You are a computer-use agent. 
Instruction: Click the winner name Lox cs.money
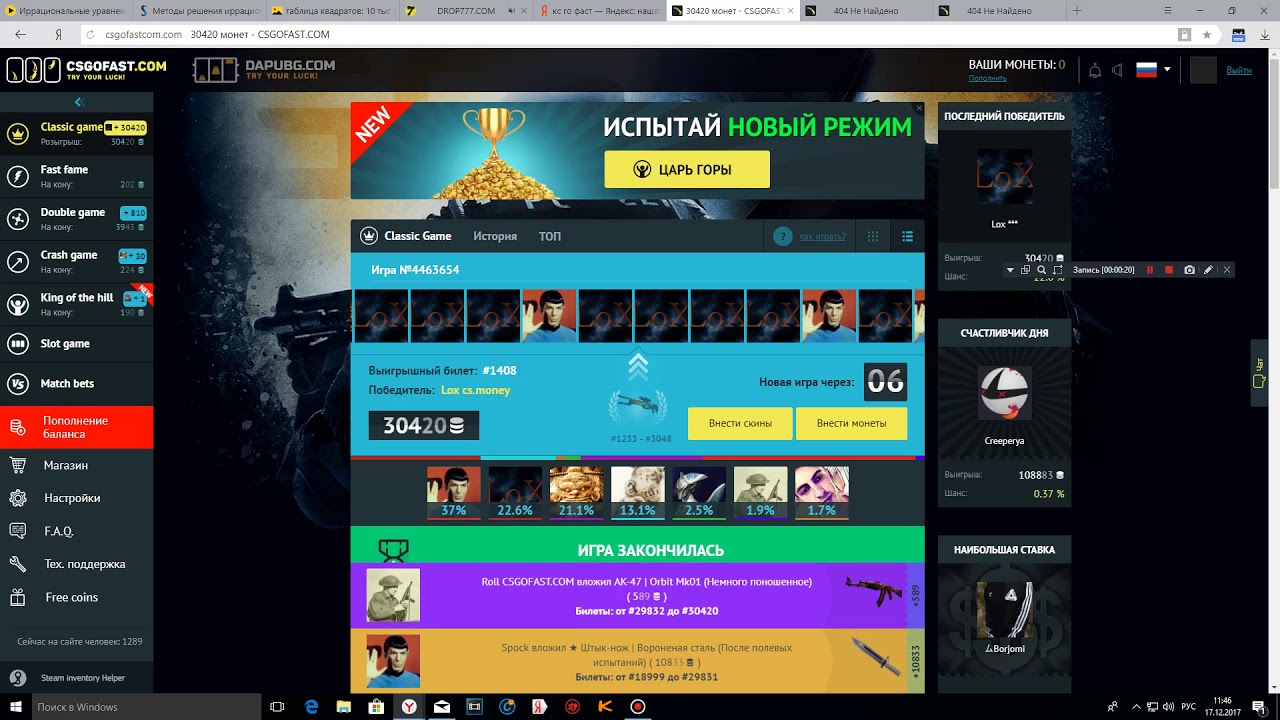[476, 390]
